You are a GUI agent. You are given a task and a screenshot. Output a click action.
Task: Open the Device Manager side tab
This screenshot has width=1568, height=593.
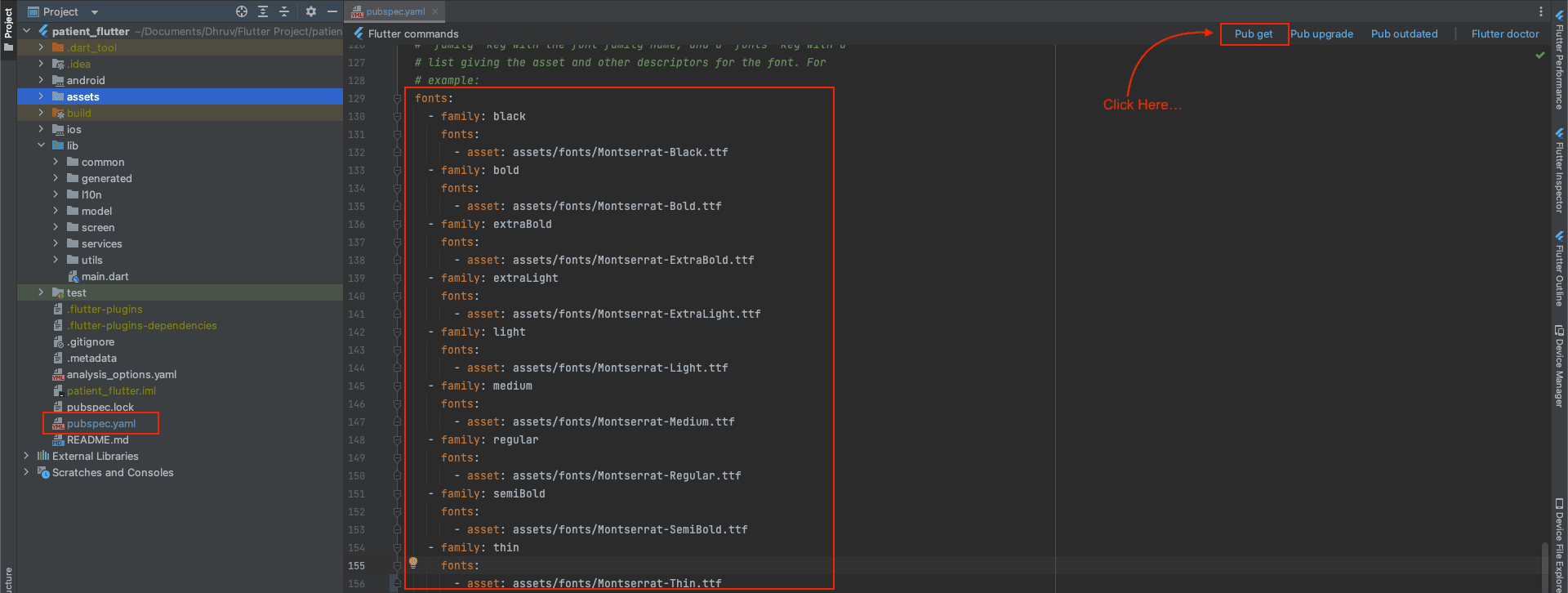point(1559,368)
